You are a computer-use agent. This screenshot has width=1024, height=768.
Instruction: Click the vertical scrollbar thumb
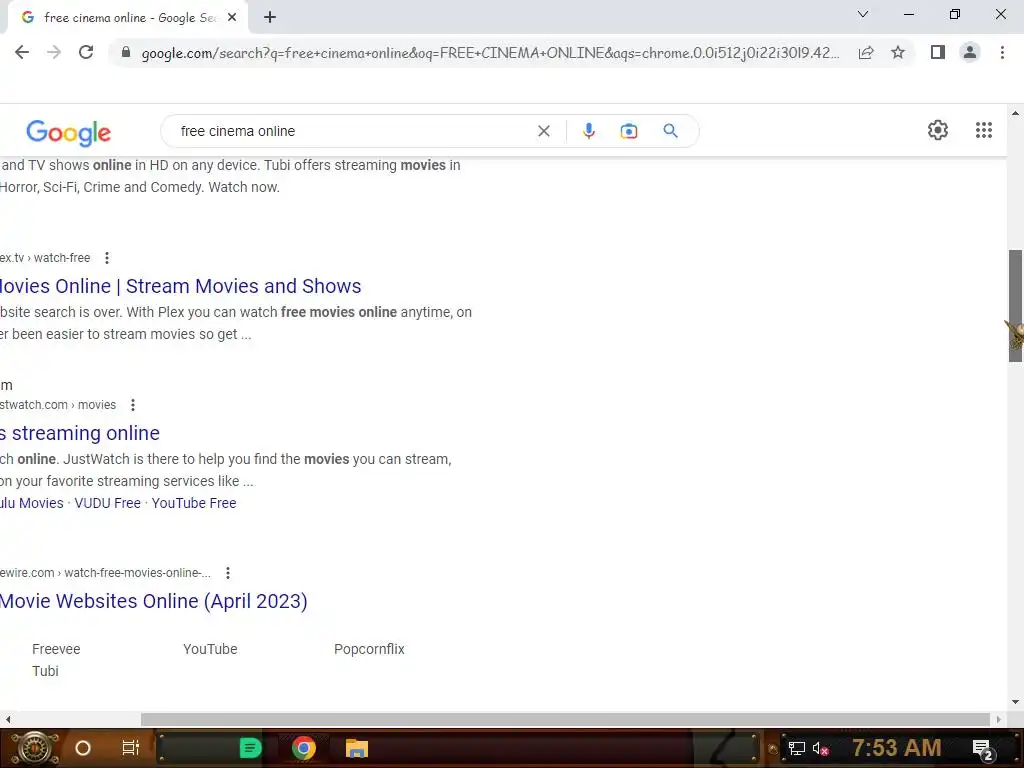[x=1015, y=306]
